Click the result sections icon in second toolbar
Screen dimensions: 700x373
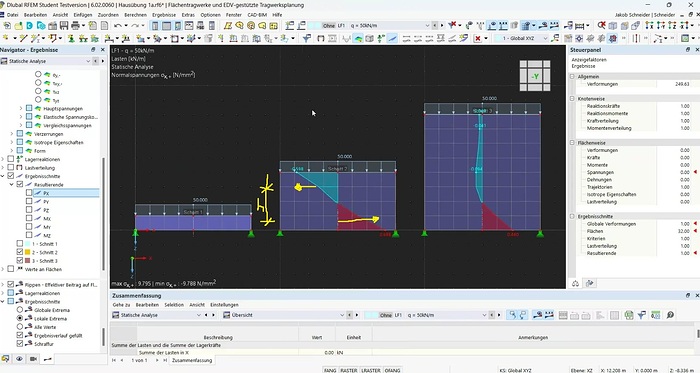[x=392, y=38]
